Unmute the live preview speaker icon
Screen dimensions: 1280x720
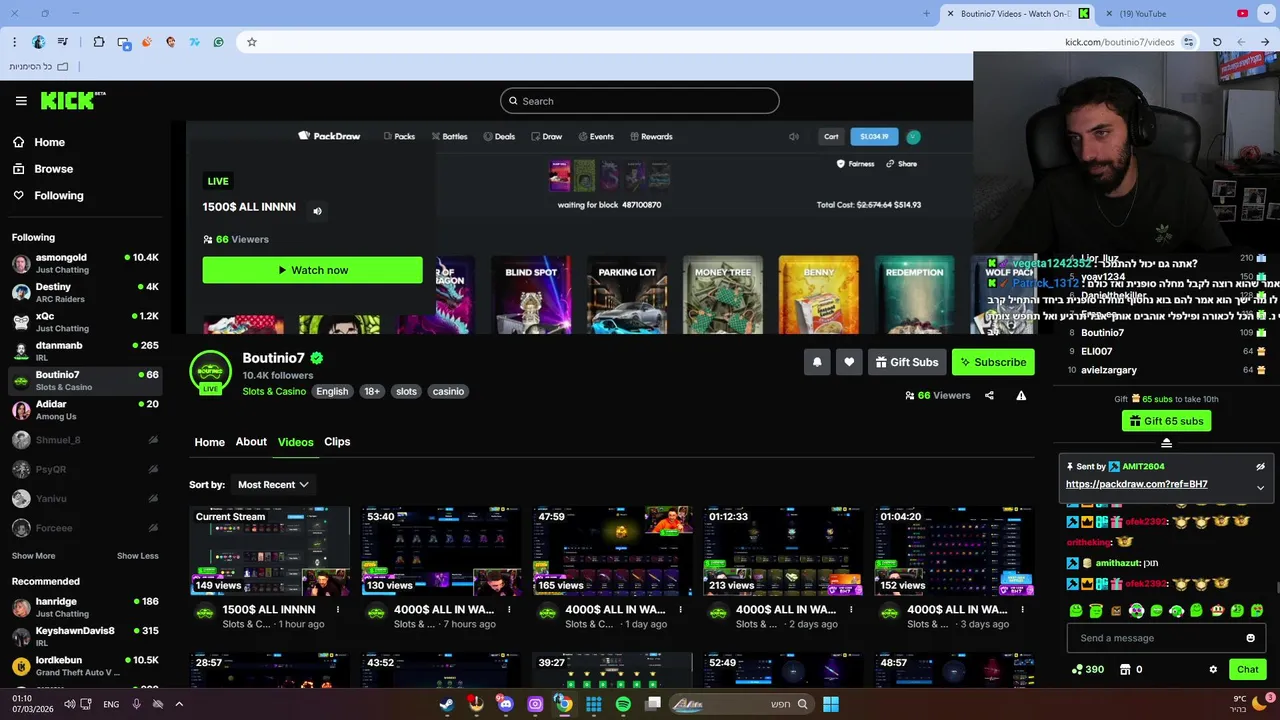pos(317,211)
